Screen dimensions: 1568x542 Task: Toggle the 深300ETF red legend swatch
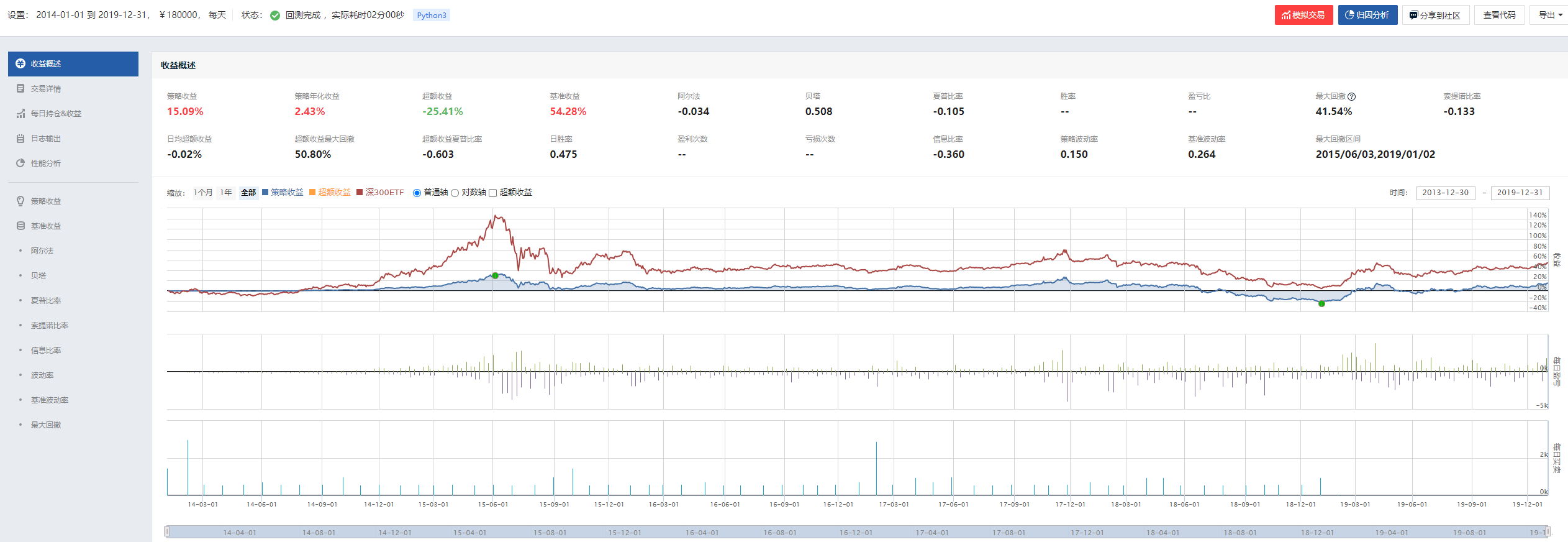click(x=360, y=192)
